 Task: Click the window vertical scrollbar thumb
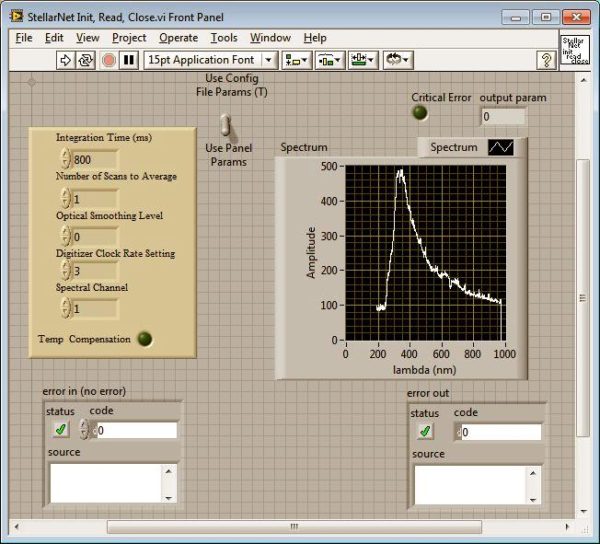point(583,298)
